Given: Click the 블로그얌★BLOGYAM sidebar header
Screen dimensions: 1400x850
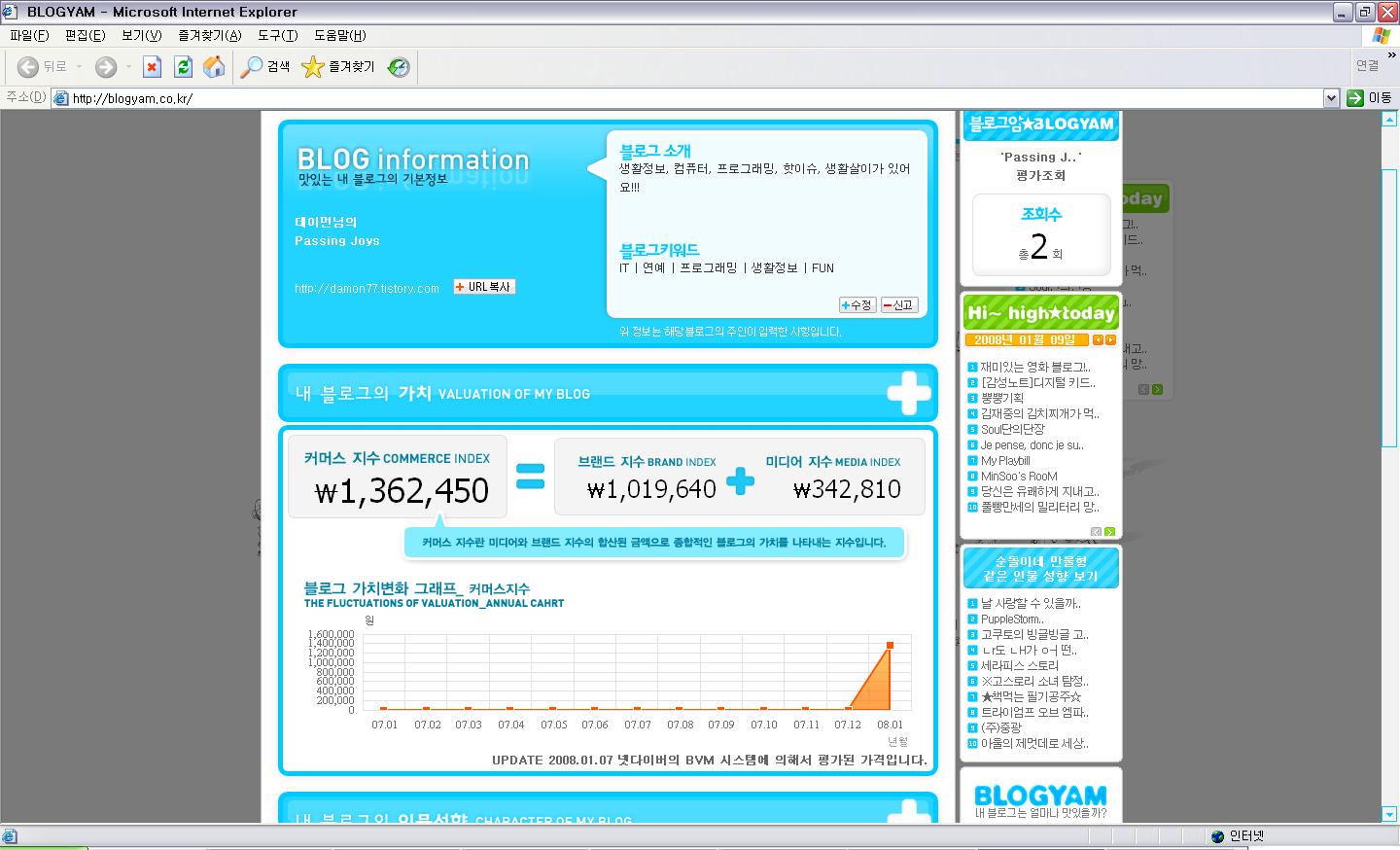Looking at the screenshot, I should [1041, 124].
